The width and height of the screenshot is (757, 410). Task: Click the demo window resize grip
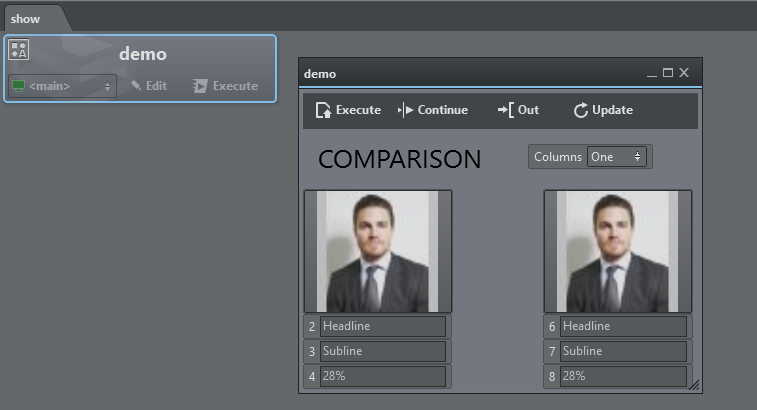(694, 384)
